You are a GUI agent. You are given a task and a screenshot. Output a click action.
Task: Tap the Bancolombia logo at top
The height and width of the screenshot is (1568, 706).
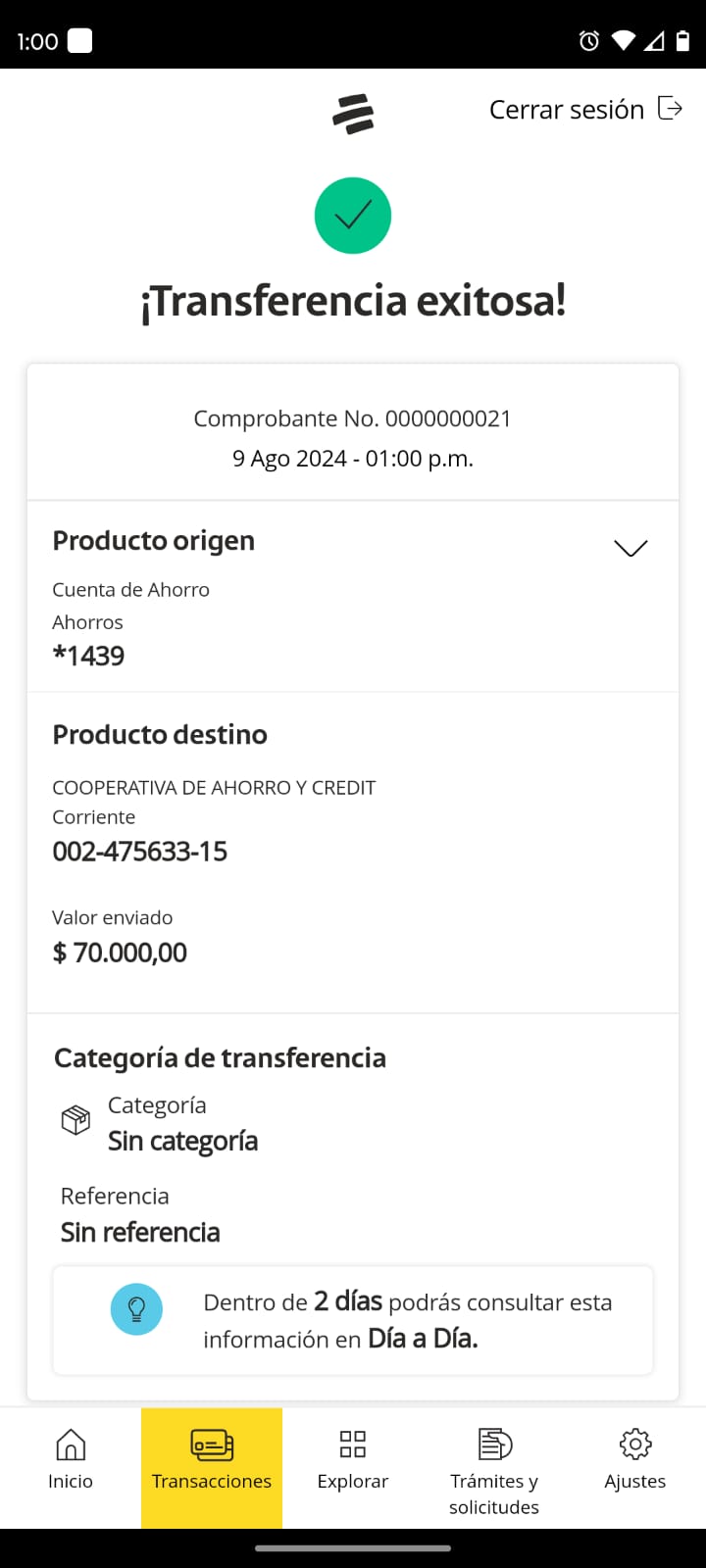click(x=353, y=114)
